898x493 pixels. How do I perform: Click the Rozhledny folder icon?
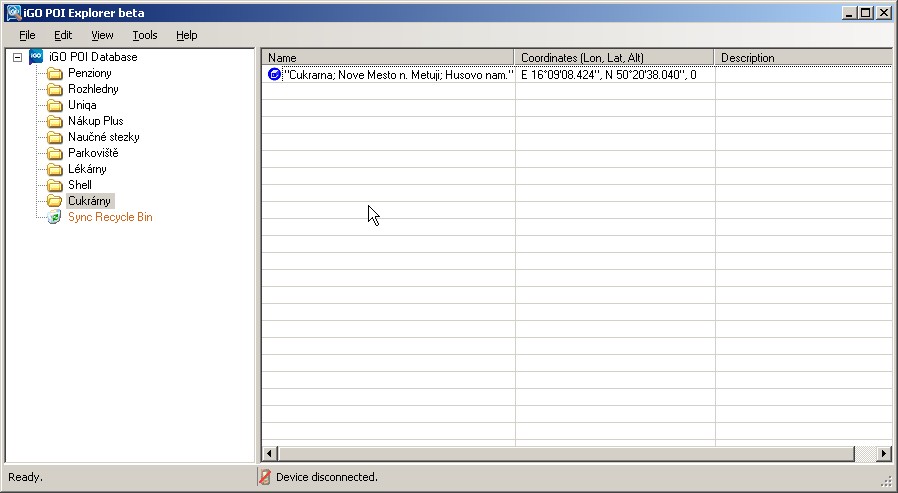pos(55,90)
